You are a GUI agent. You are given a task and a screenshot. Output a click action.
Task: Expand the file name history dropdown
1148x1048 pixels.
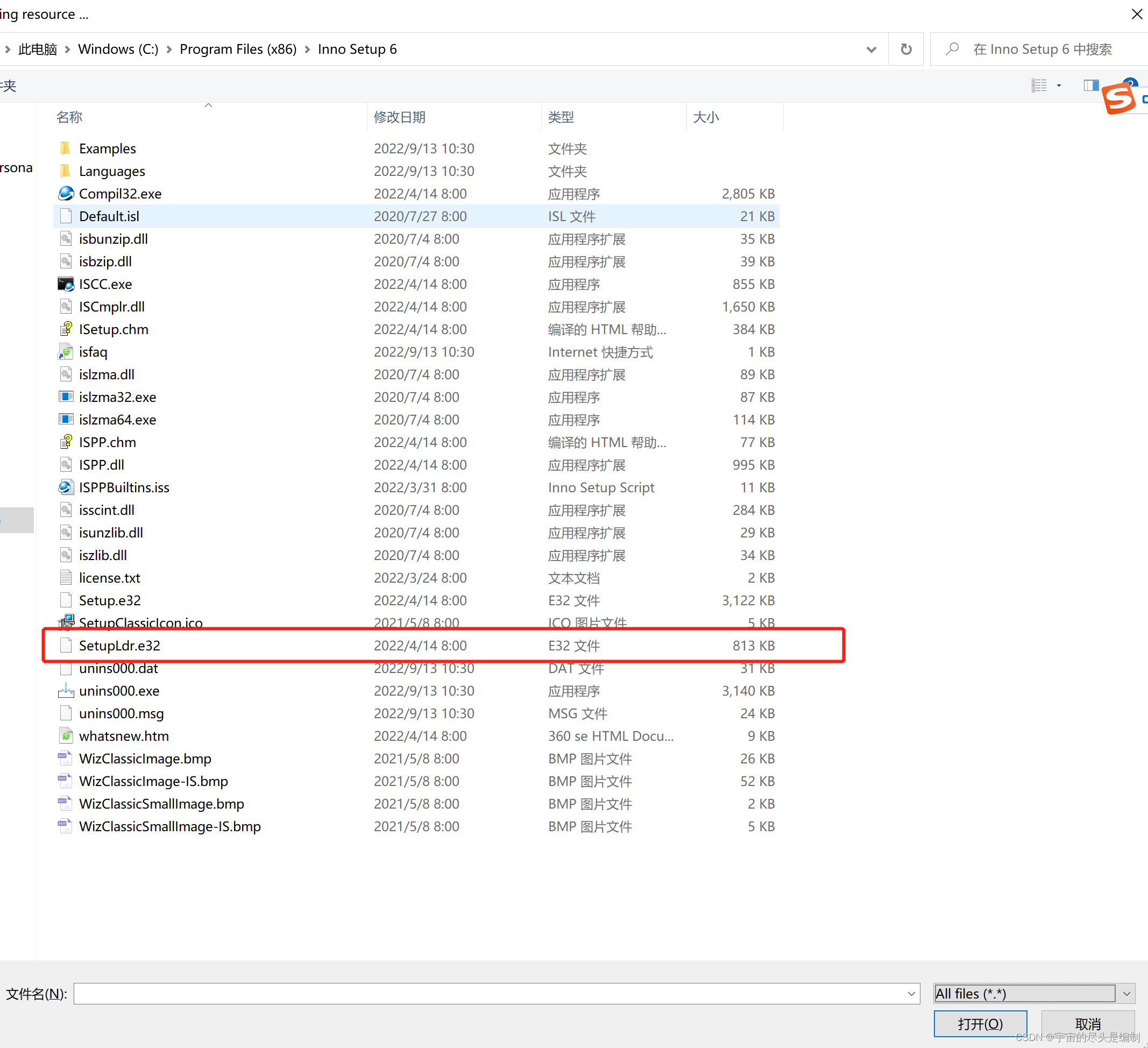tap(911, 994)
